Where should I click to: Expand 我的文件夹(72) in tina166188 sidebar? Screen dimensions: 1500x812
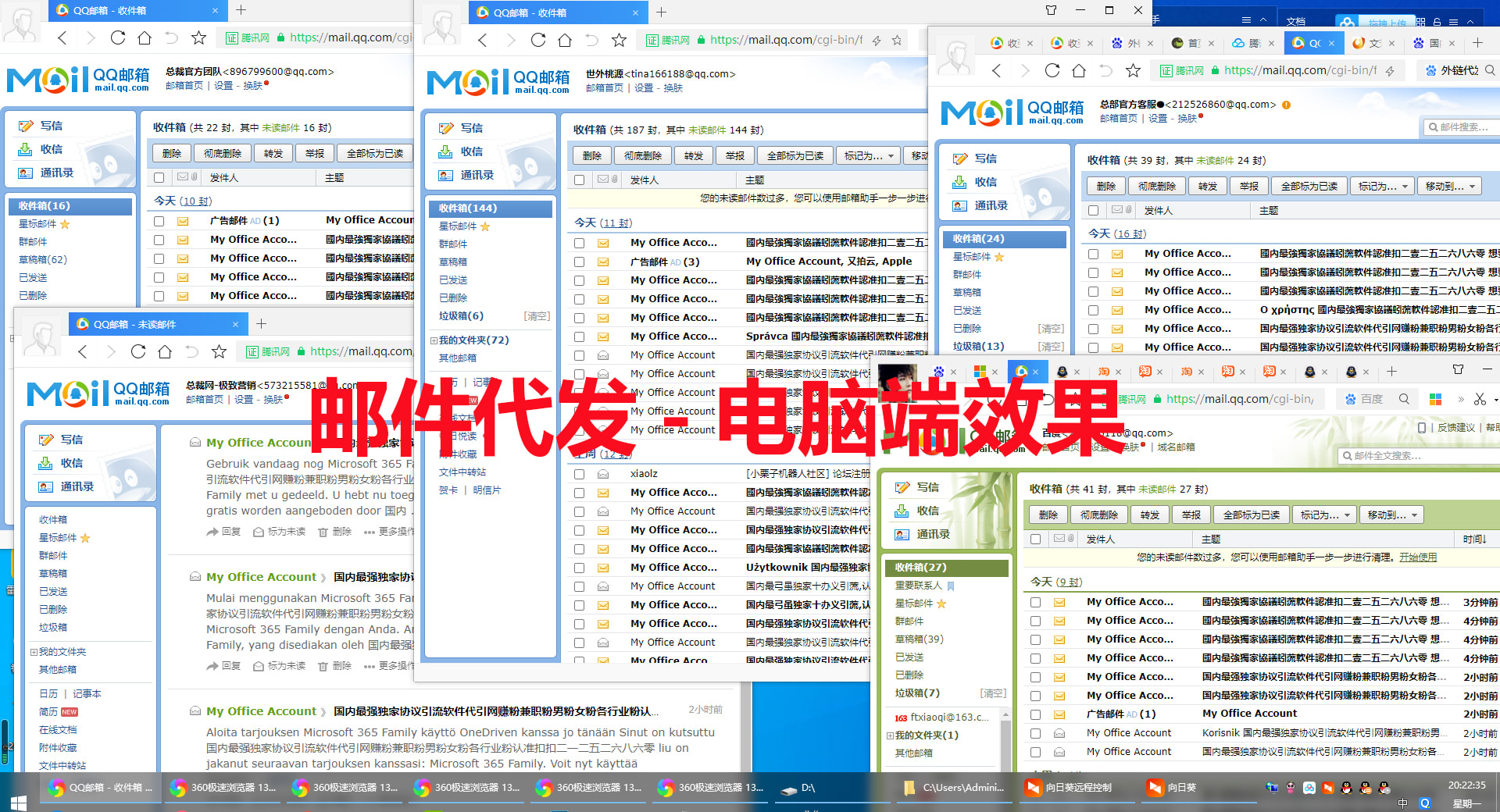(x=434, y=340)
